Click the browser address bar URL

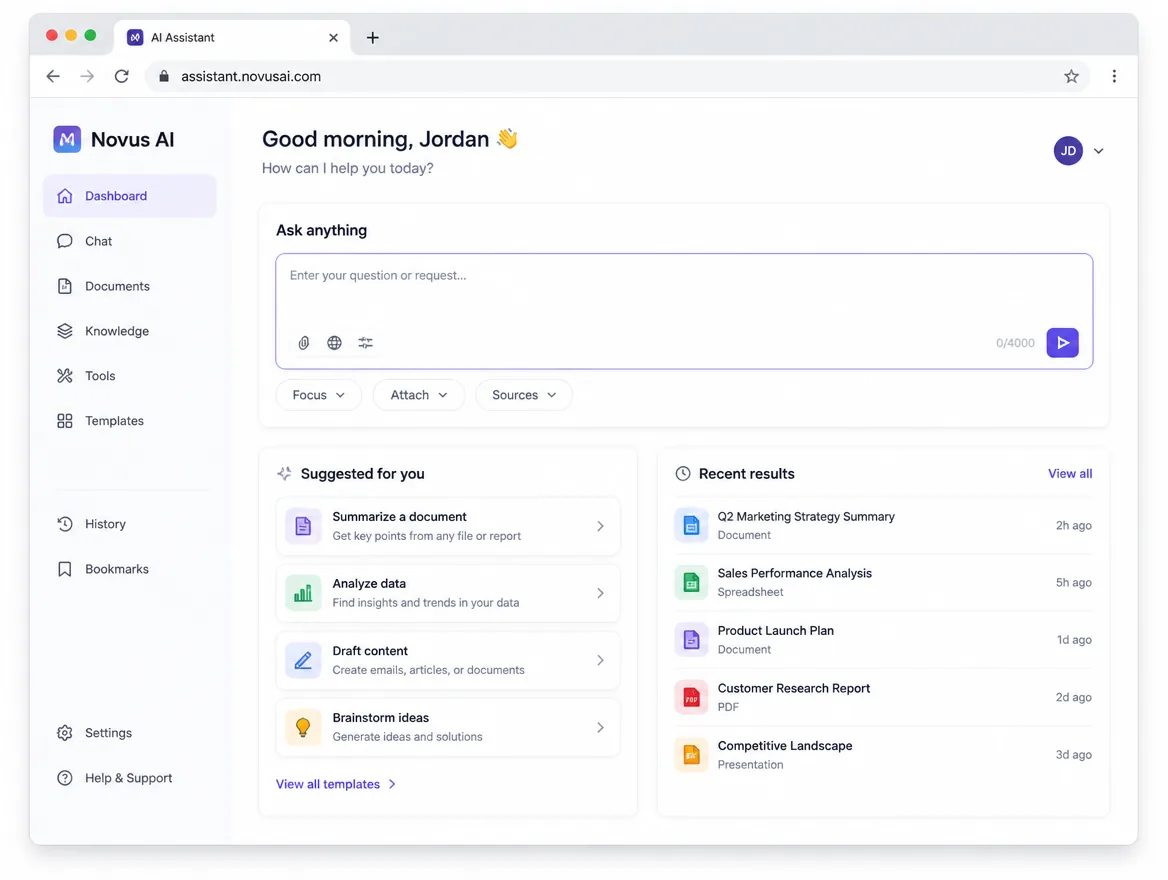point(251,76)
